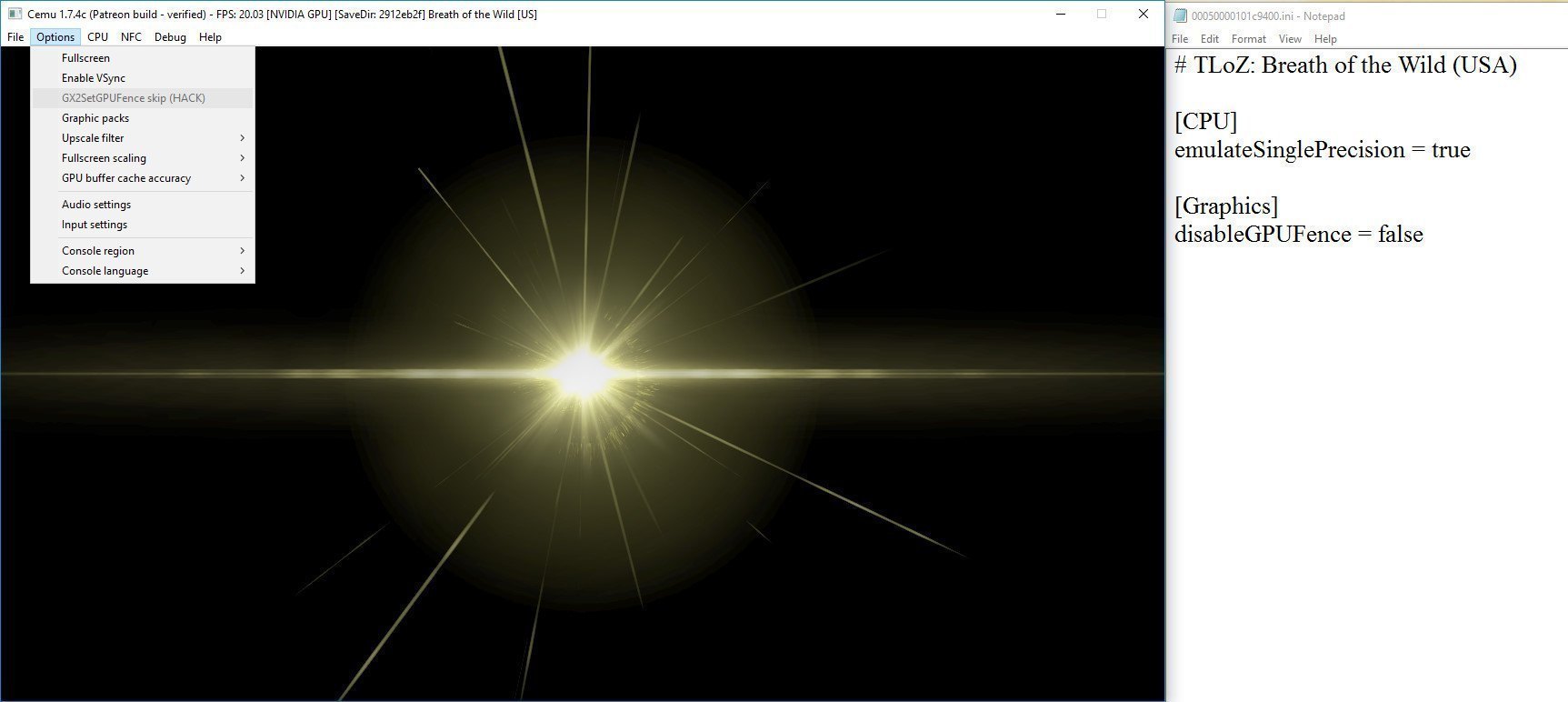Expand the GPU buffer cache accuracy submenu
The image size is (1568, 702).
[143, 178]
